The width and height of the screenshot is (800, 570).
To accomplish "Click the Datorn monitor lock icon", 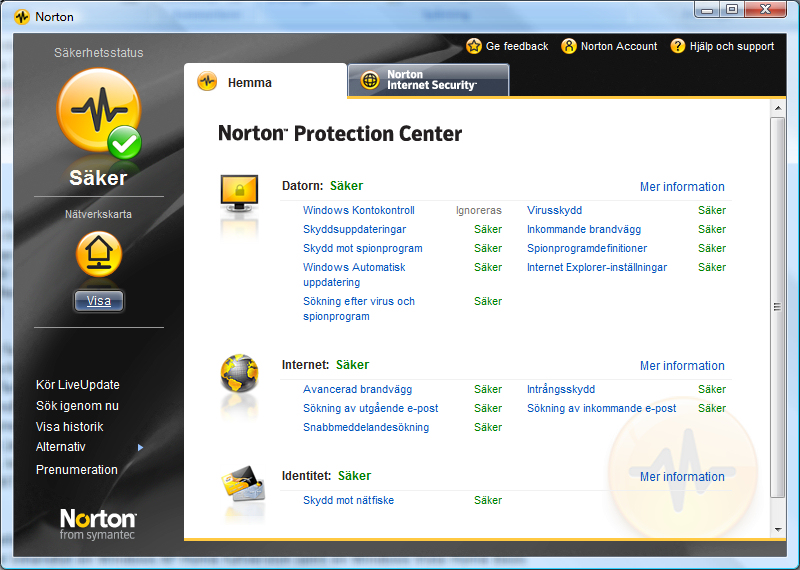I will click(239, 194).
